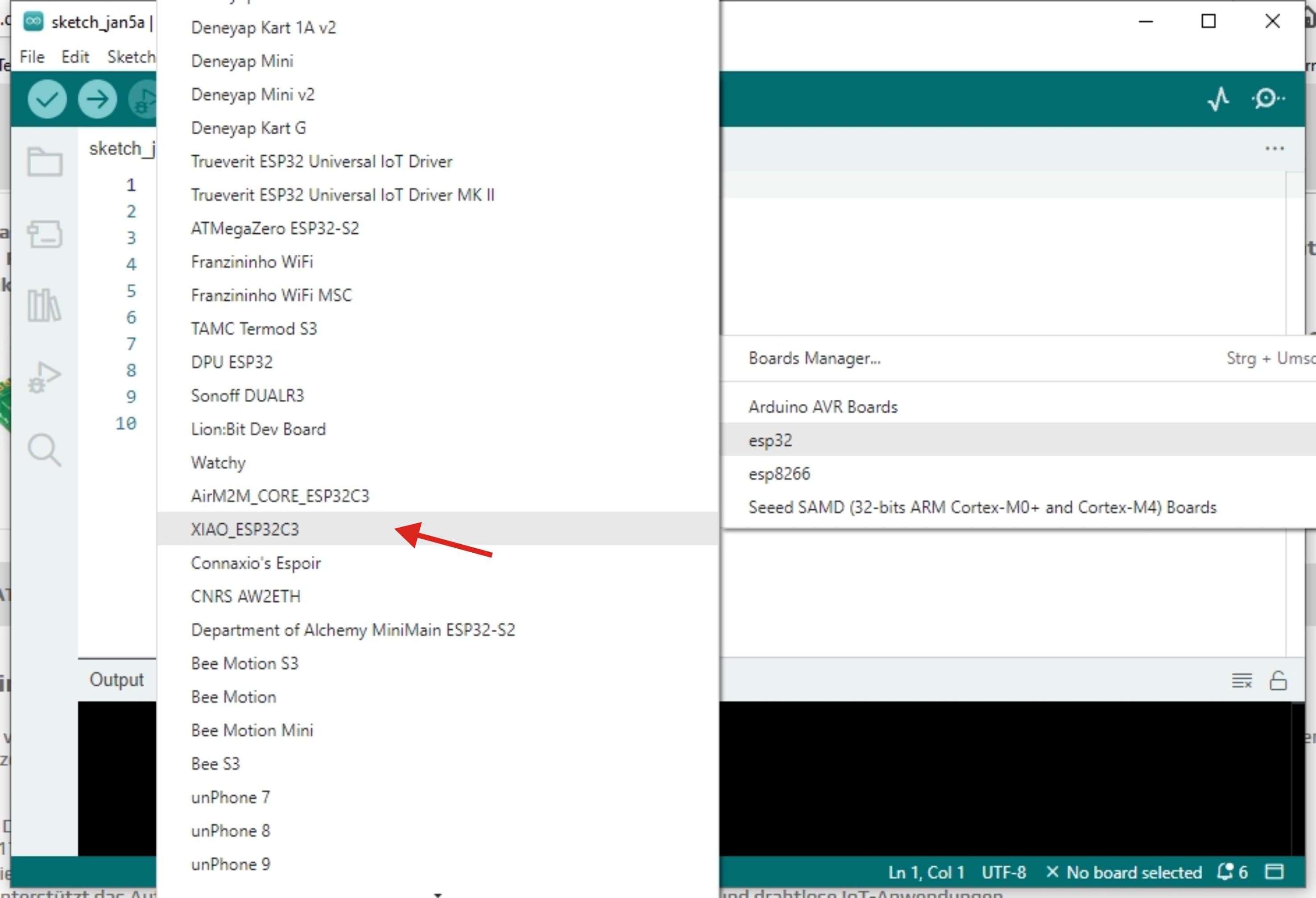Open the Serial Plotter icon
Screen dimensions: 1316x898
[1218, 99]
